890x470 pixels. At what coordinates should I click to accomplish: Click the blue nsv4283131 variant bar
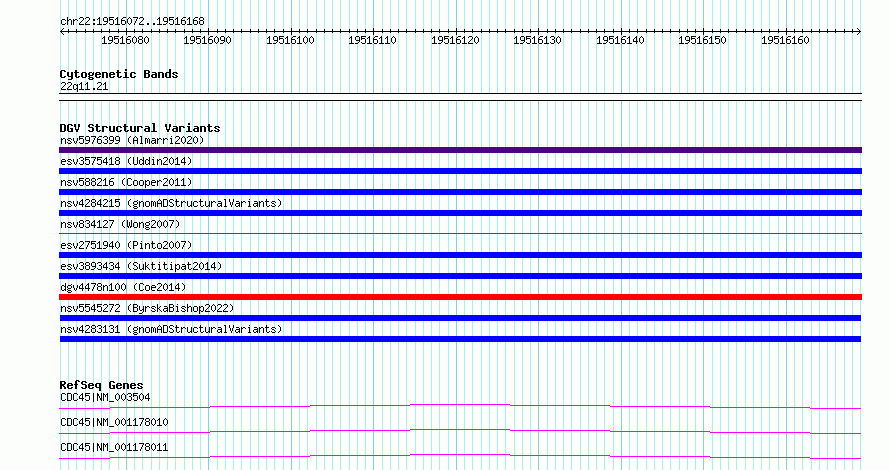pos(460,339)
